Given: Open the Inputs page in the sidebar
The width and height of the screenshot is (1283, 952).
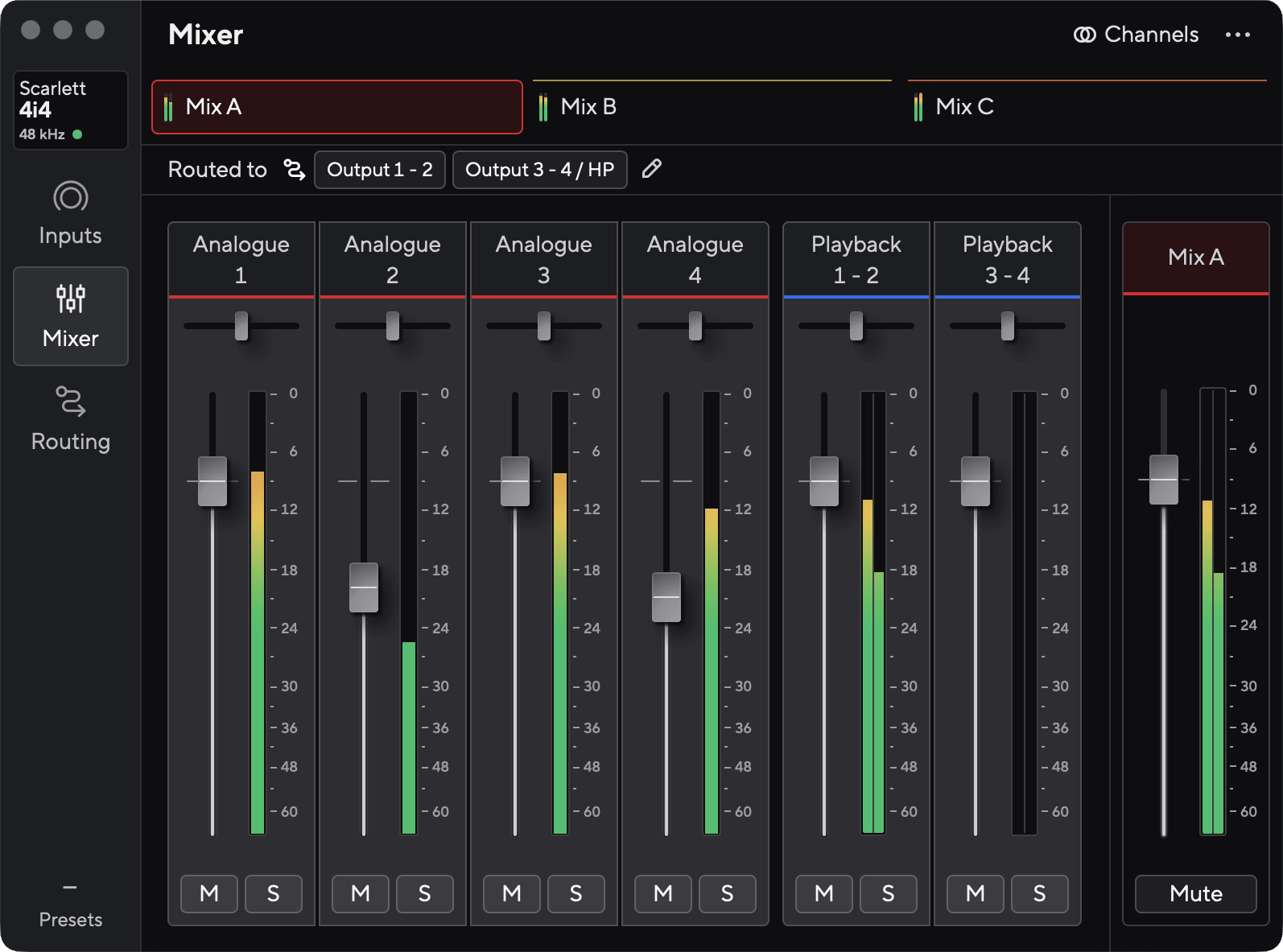Looking at the screenshot, I should coord(71,213).
